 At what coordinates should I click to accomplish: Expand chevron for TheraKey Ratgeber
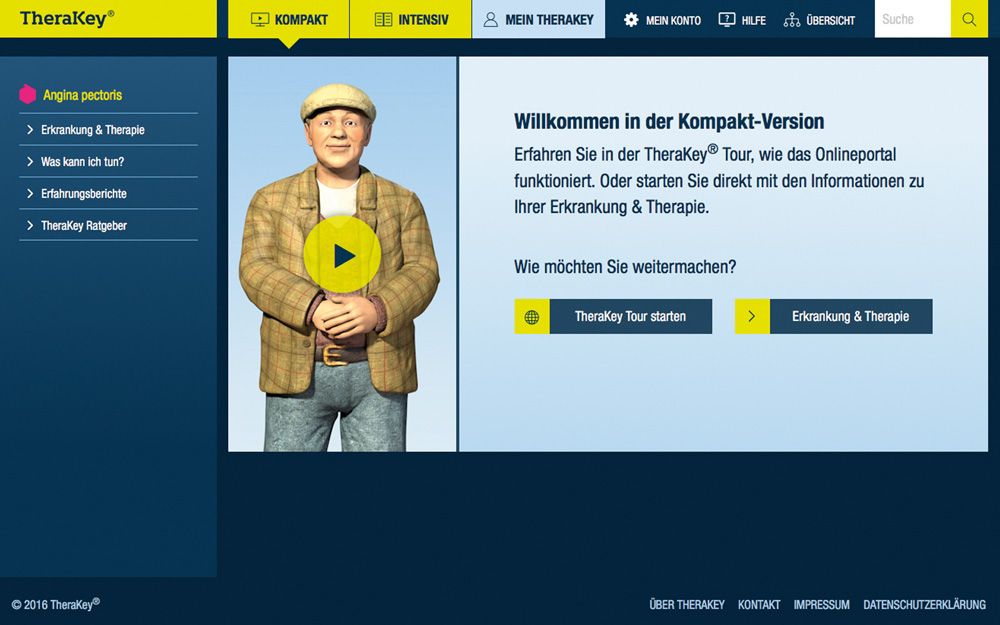point(30,225)
